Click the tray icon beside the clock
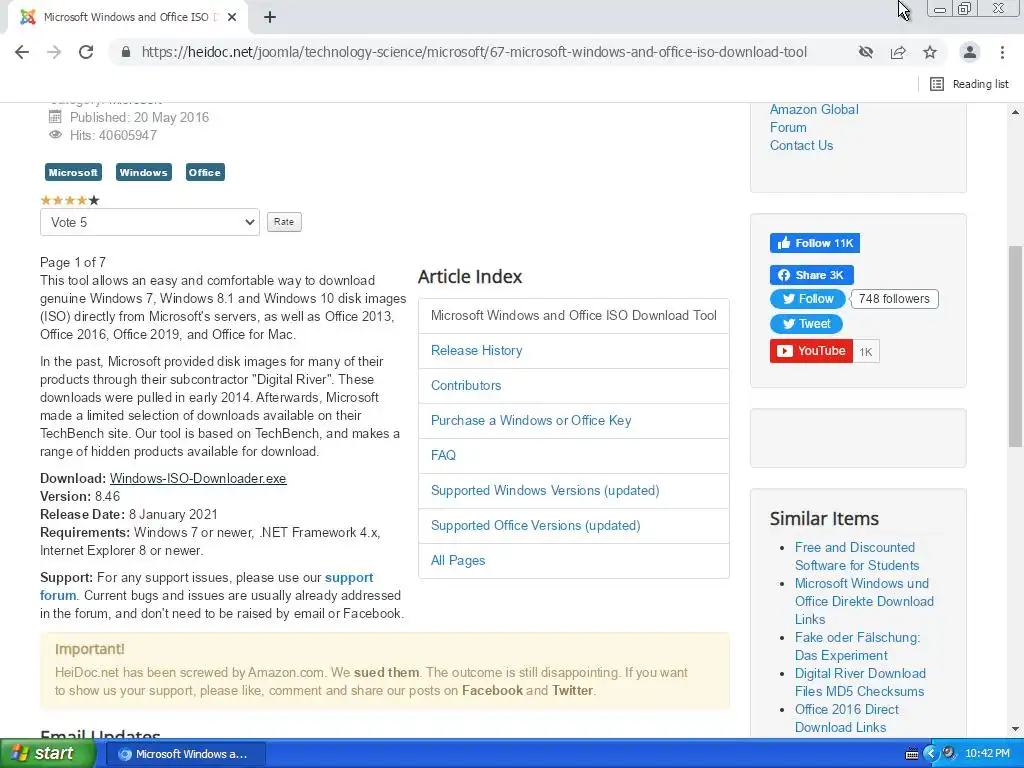The height and width of the screenshot is (768, 1024). coord(949,753)
